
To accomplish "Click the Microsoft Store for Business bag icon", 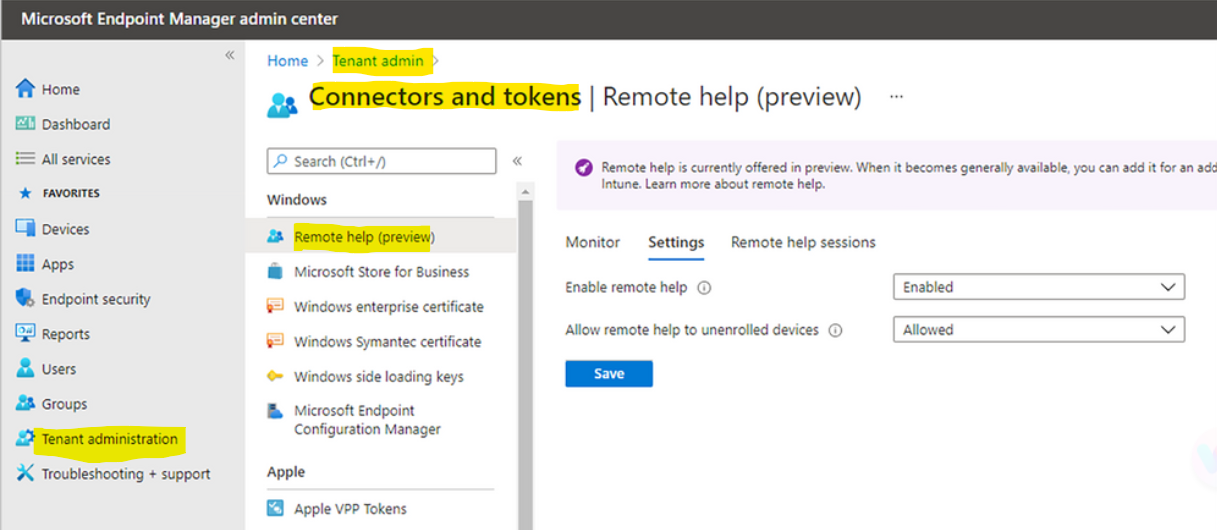I will (275, 271).
